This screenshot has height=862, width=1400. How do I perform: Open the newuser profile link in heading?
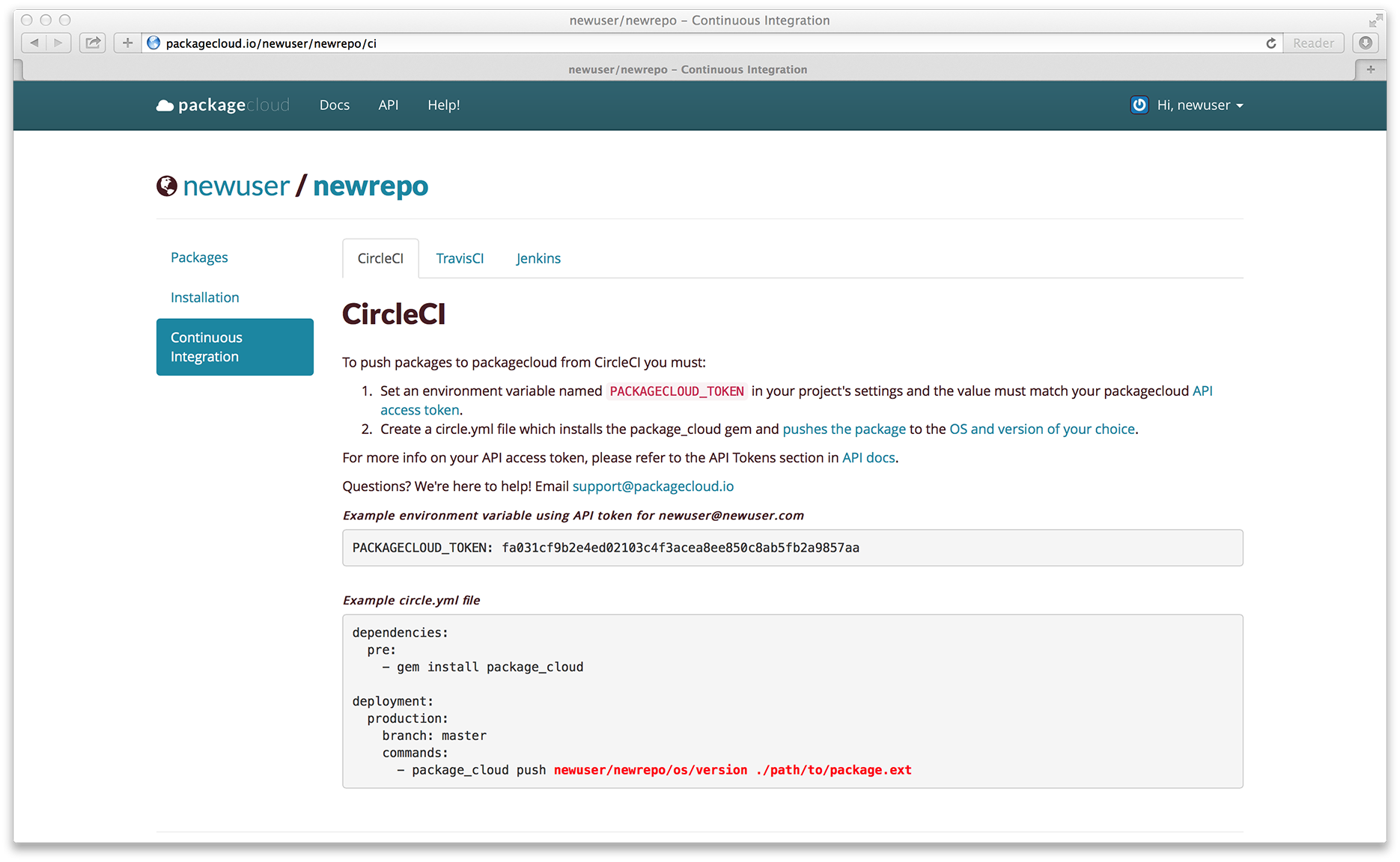tap(236, 186)
